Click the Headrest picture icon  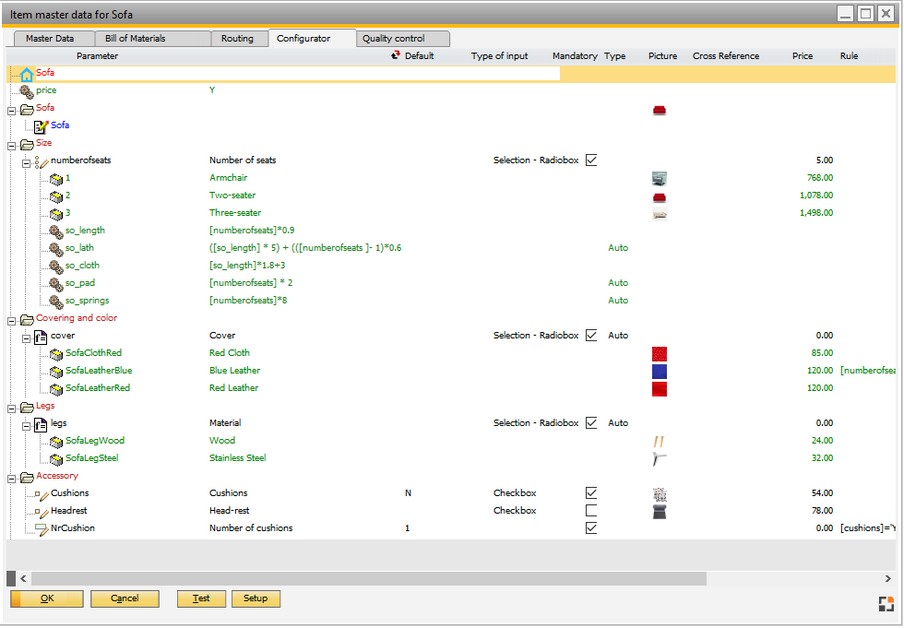click(659, 510)
